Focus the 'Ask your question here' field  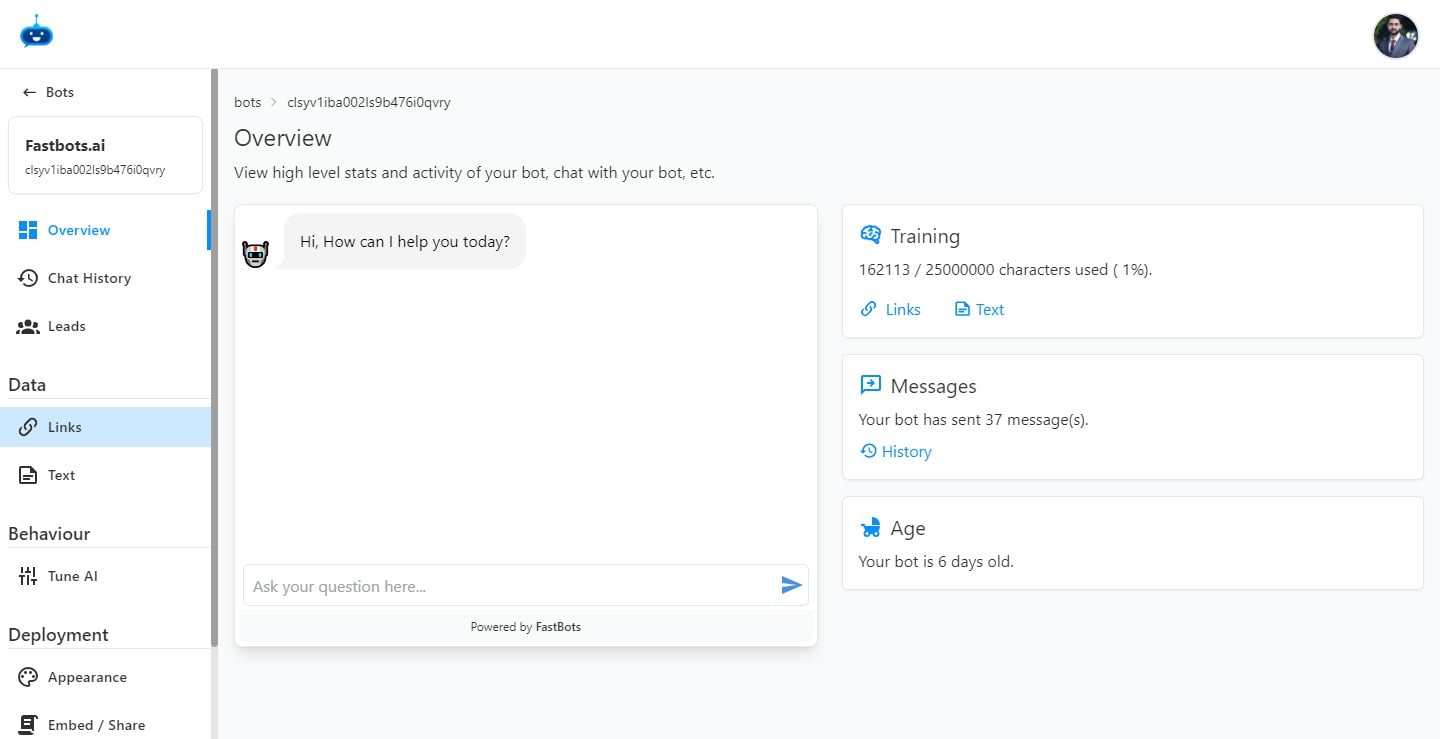(x=510, y=586)
